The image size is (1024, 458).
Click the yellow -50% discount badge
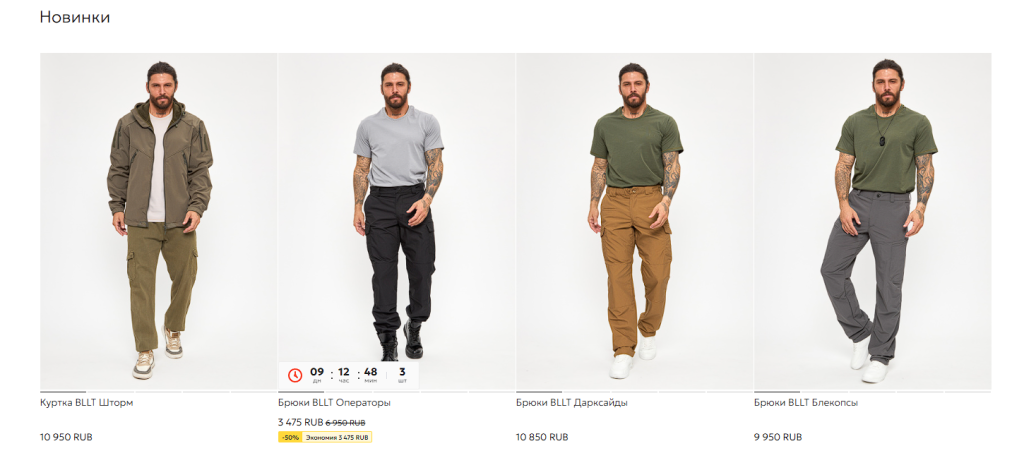(289, 437)
